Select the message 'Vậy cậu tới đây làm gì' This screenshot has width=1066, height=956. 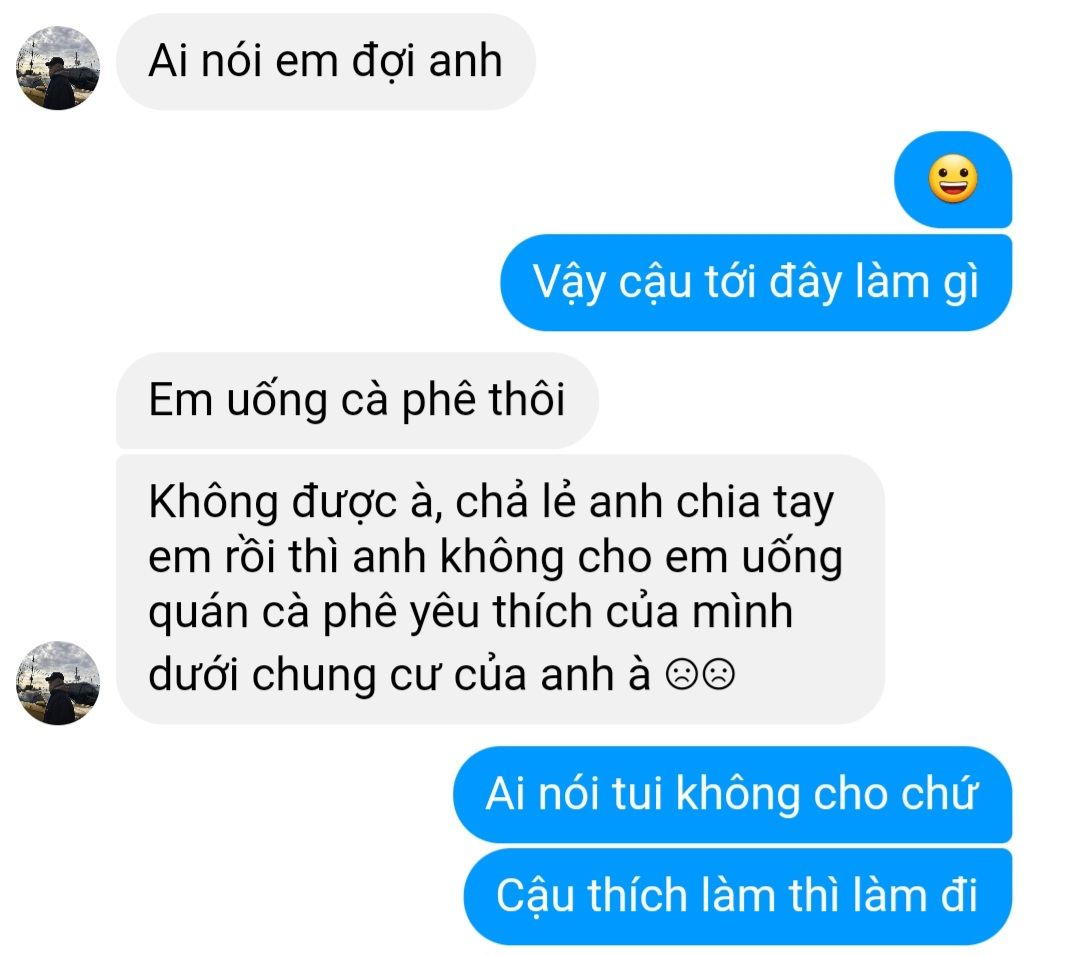(756, 282)
